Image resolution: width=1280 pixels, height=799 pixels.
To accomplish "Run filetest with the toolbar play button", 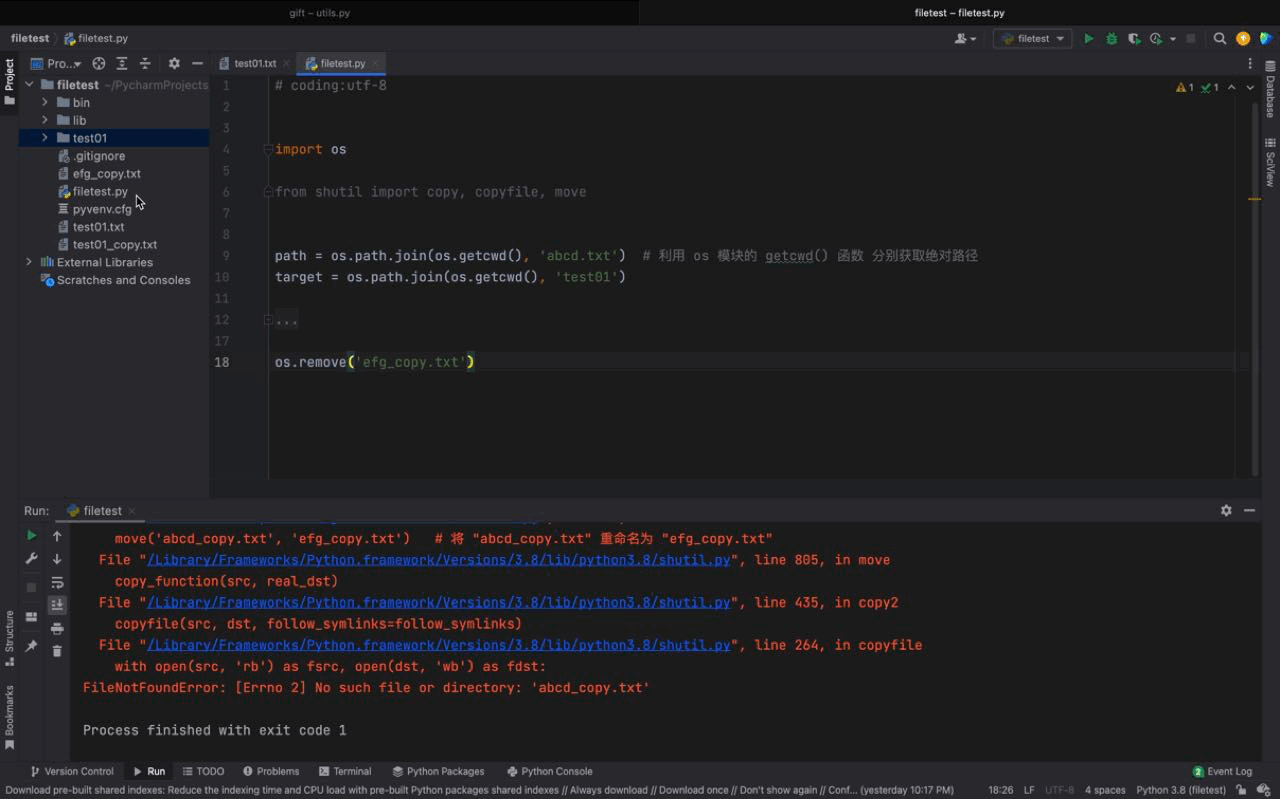I will (1089, 39).
